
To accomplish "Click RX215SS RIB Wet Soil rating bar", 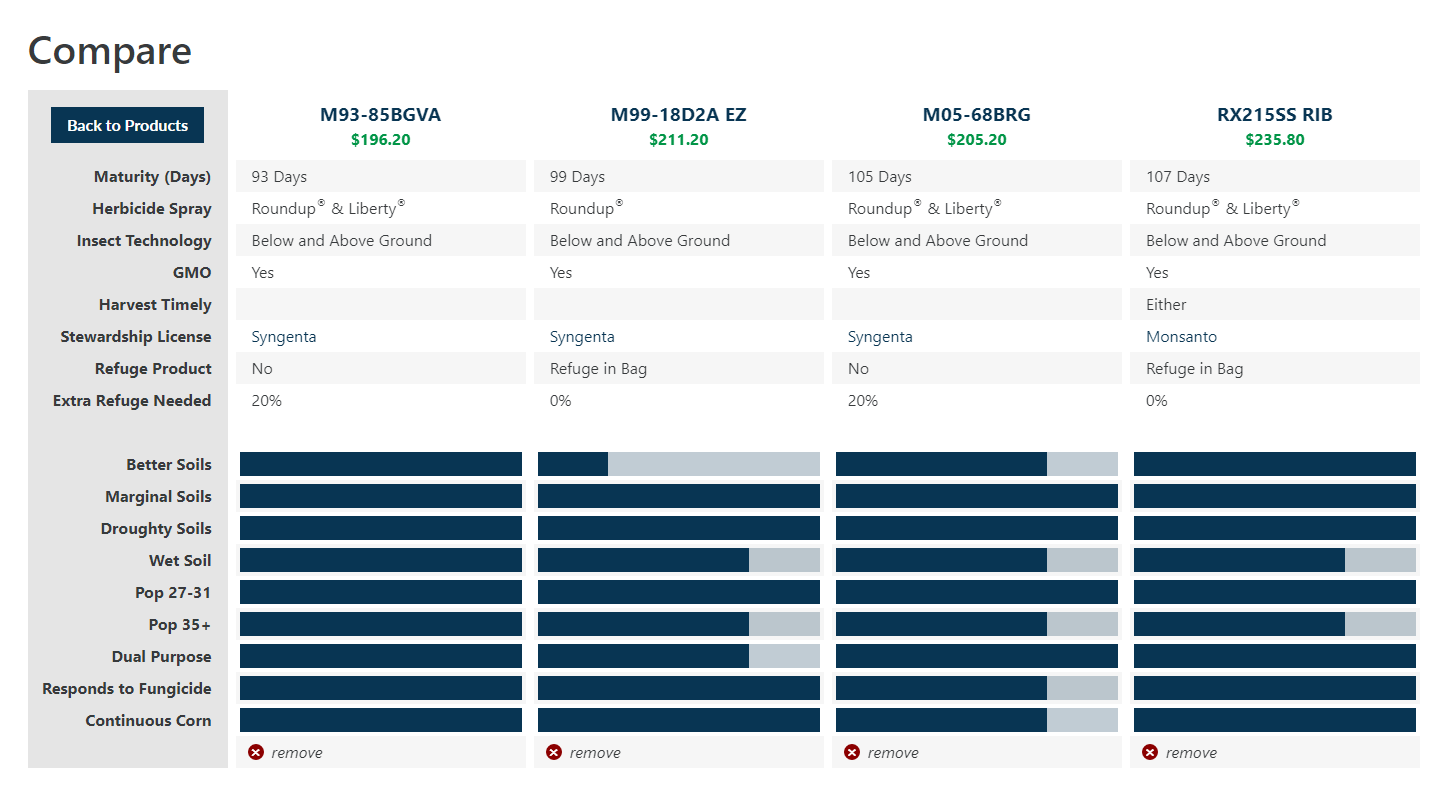I will tap(1275, 560).
